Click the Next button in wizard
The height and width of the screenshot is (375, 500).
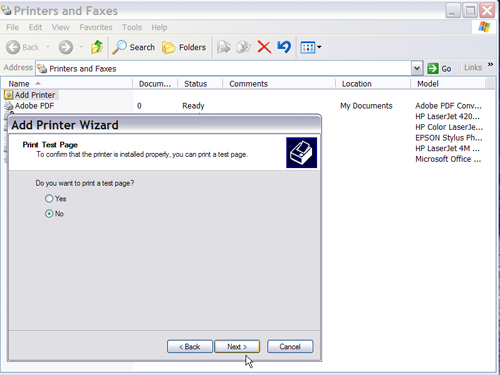(237, 347)
